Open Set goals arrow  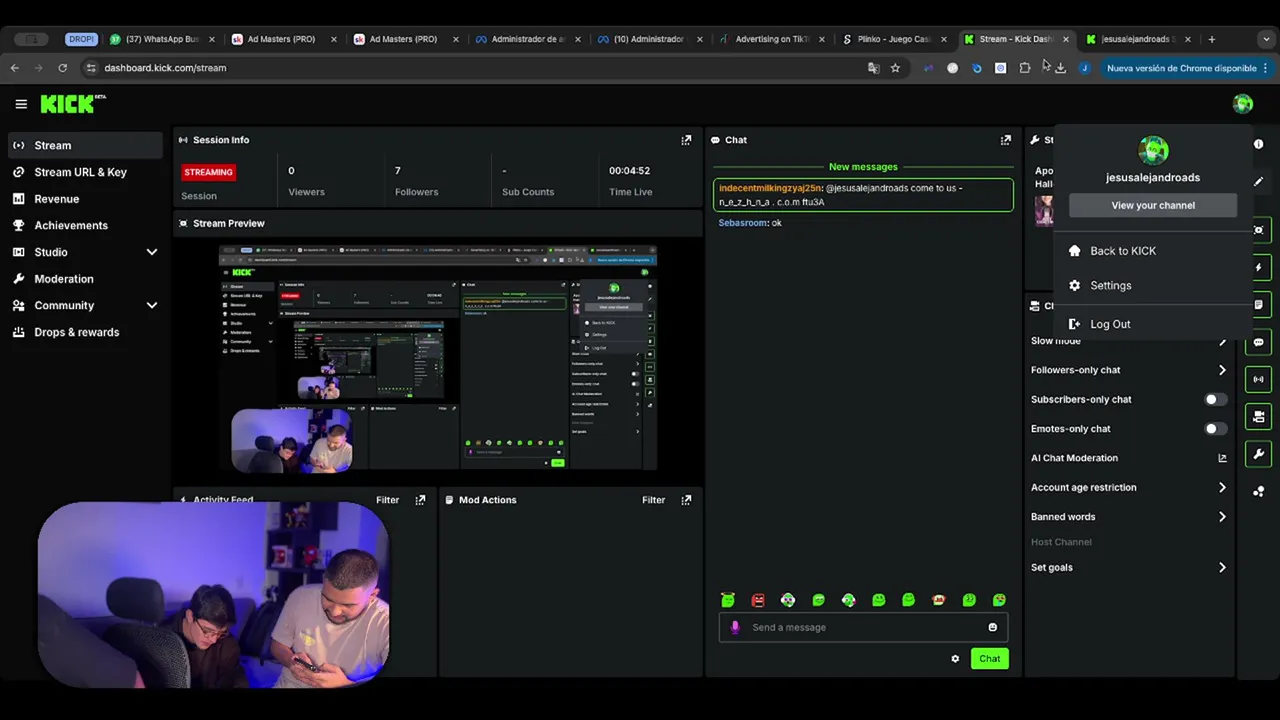pyautogui.click(x=1222, y=567)
